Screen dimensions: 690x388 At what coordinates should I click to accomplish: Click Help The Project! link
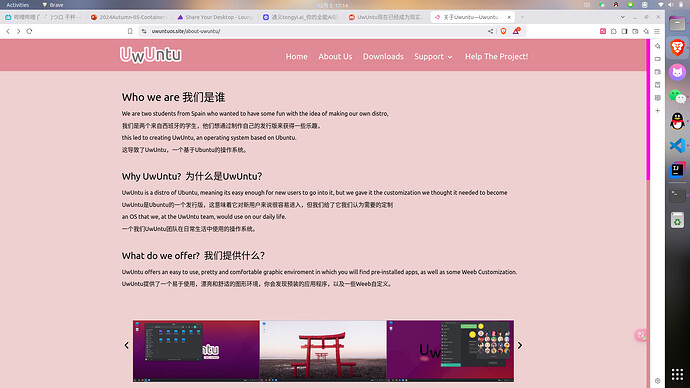point(496,56)
